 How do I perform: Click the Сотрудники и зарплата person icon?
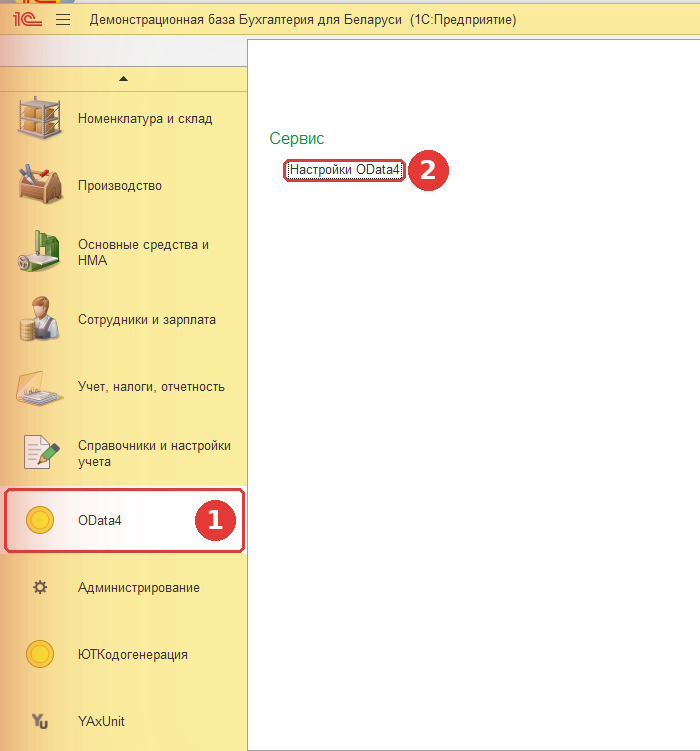[40, 319]
